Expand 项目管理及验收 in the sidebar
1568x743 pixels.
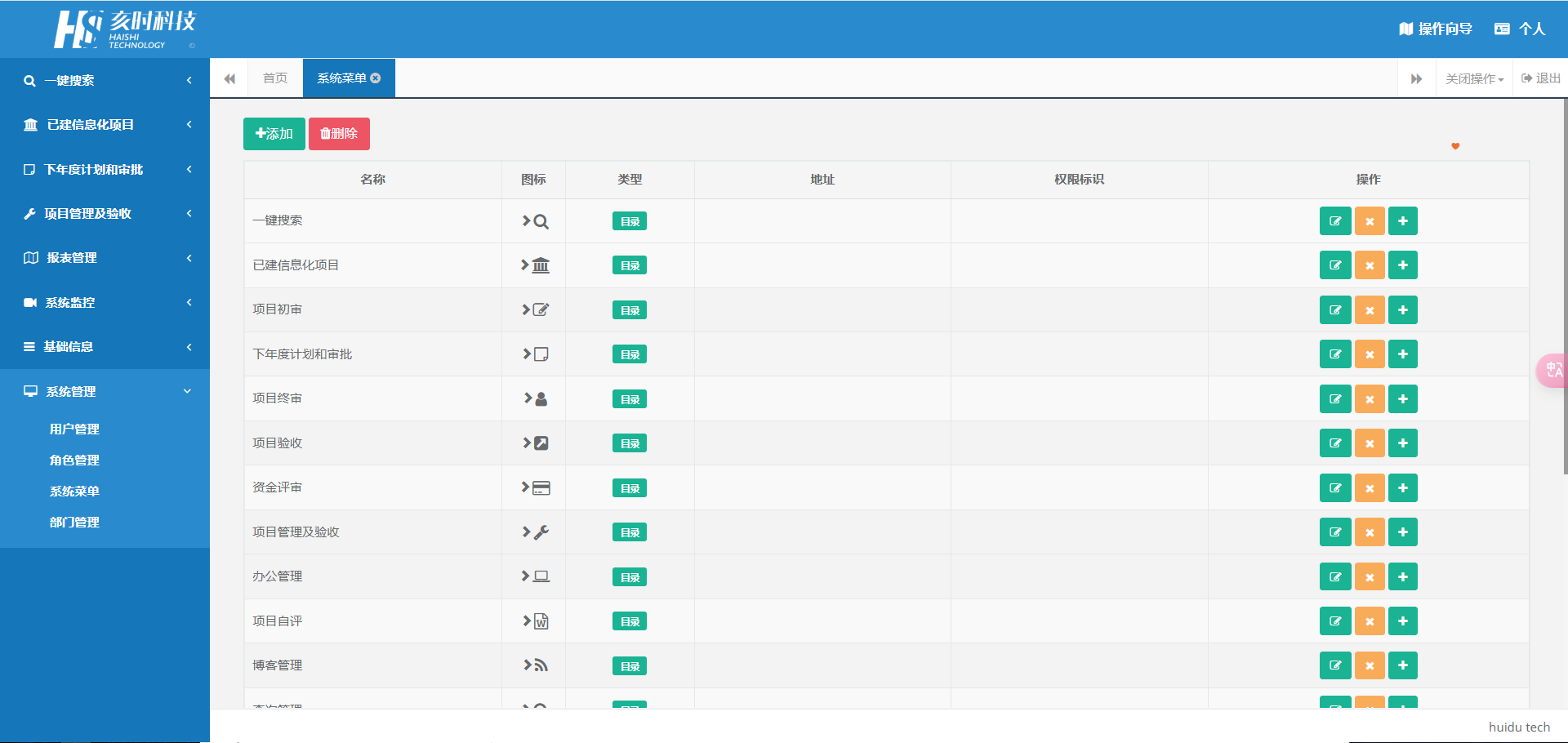click(105, 214)
